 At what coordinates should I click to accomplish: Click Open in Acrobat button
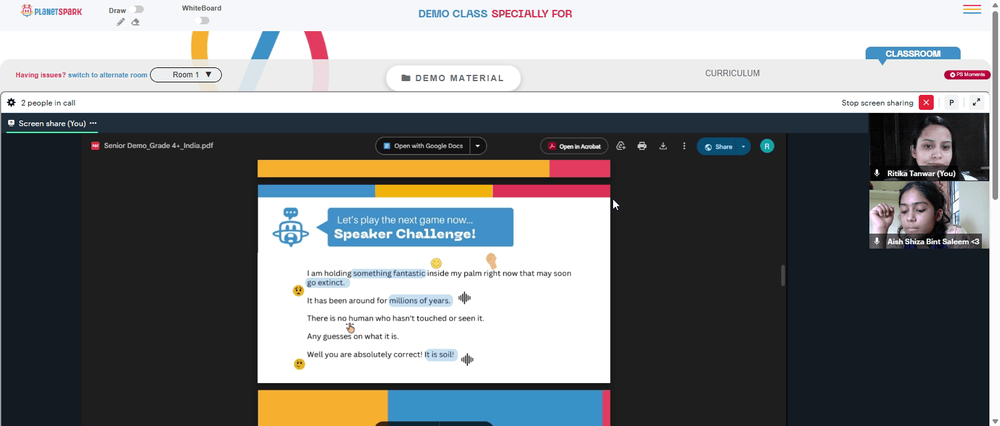coord(574,146)
